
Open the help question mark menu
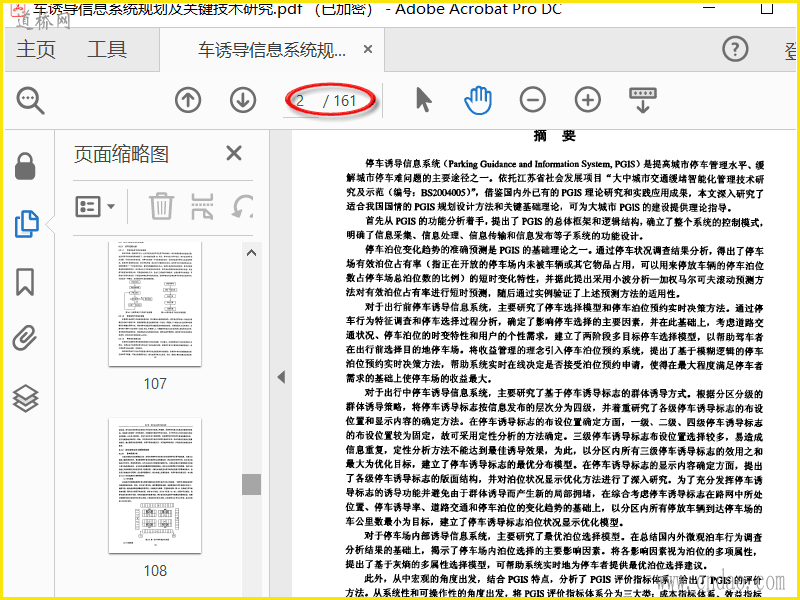tap(735, 49)
